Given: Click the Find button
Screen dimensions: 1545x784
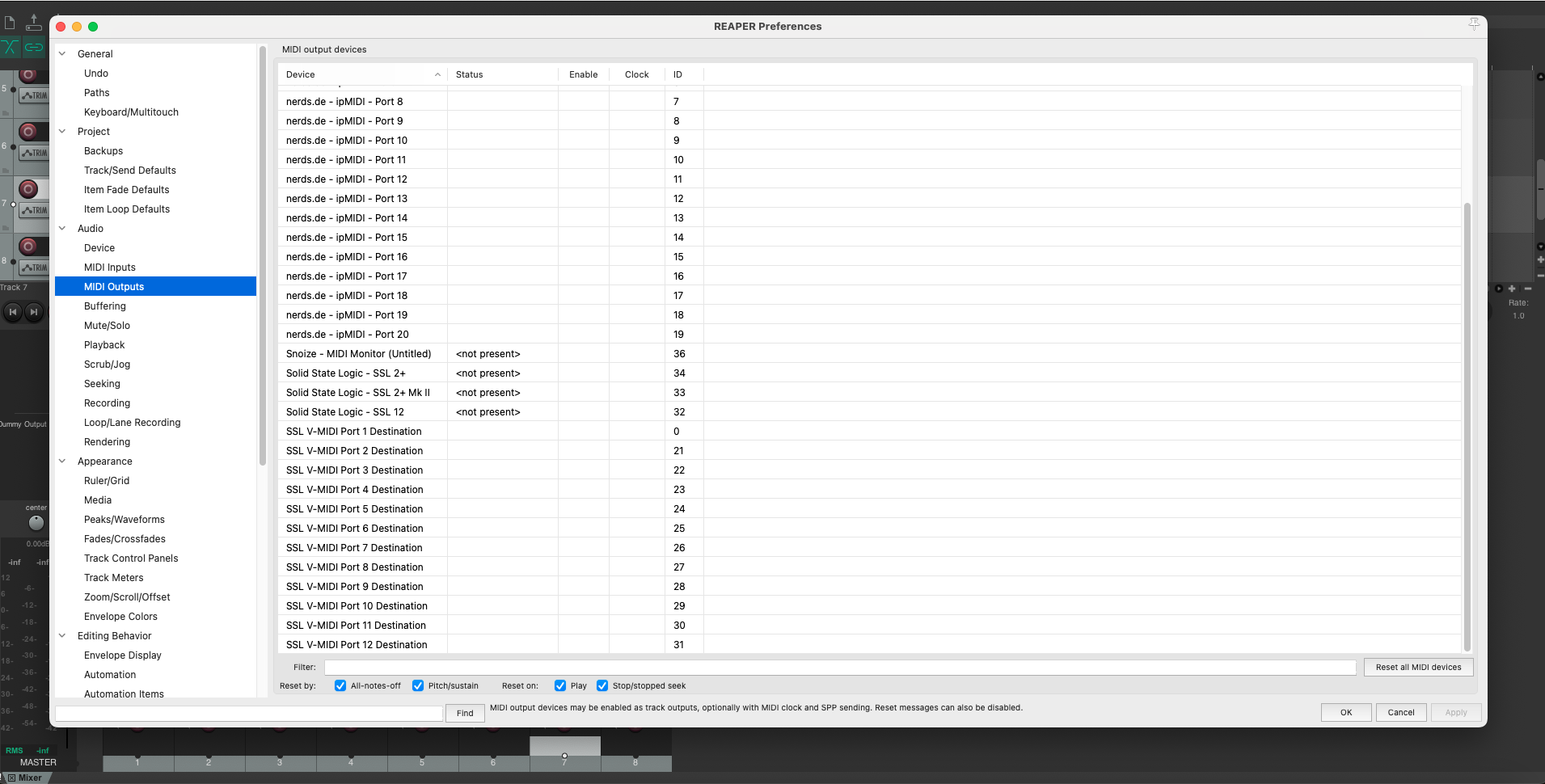Looking at the screenshot, I should [465, 713].
